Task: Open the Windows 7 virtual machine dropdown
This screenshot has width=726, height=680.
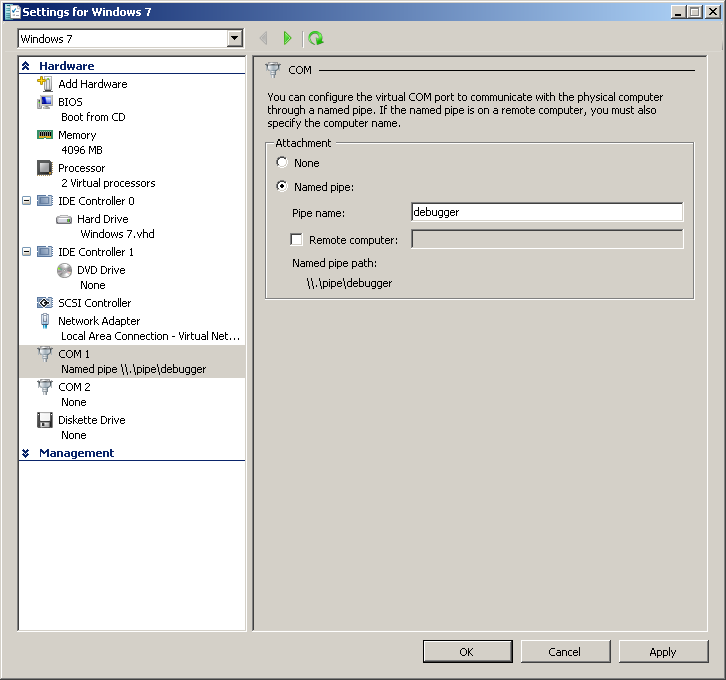Action: click(x=235, y=38)
